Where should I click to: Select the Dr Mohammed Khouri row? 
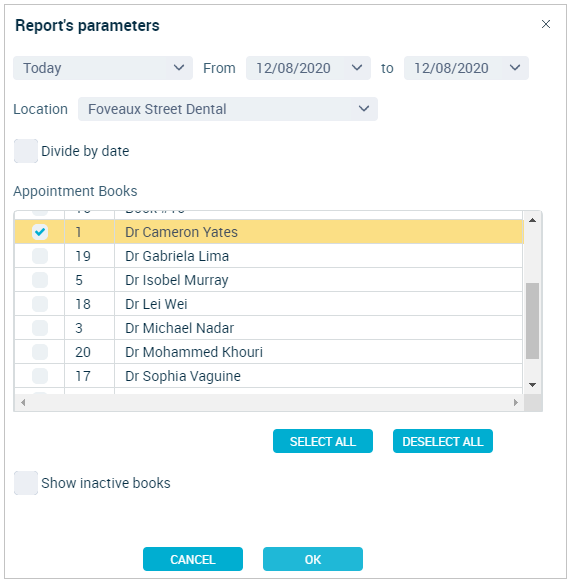coord(268,352)
